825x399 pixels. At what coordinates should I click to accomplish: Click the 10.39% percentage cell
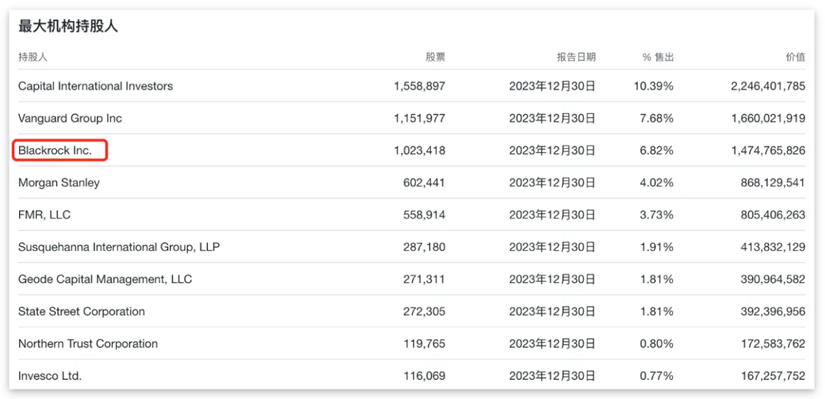[x=653, y=86]
